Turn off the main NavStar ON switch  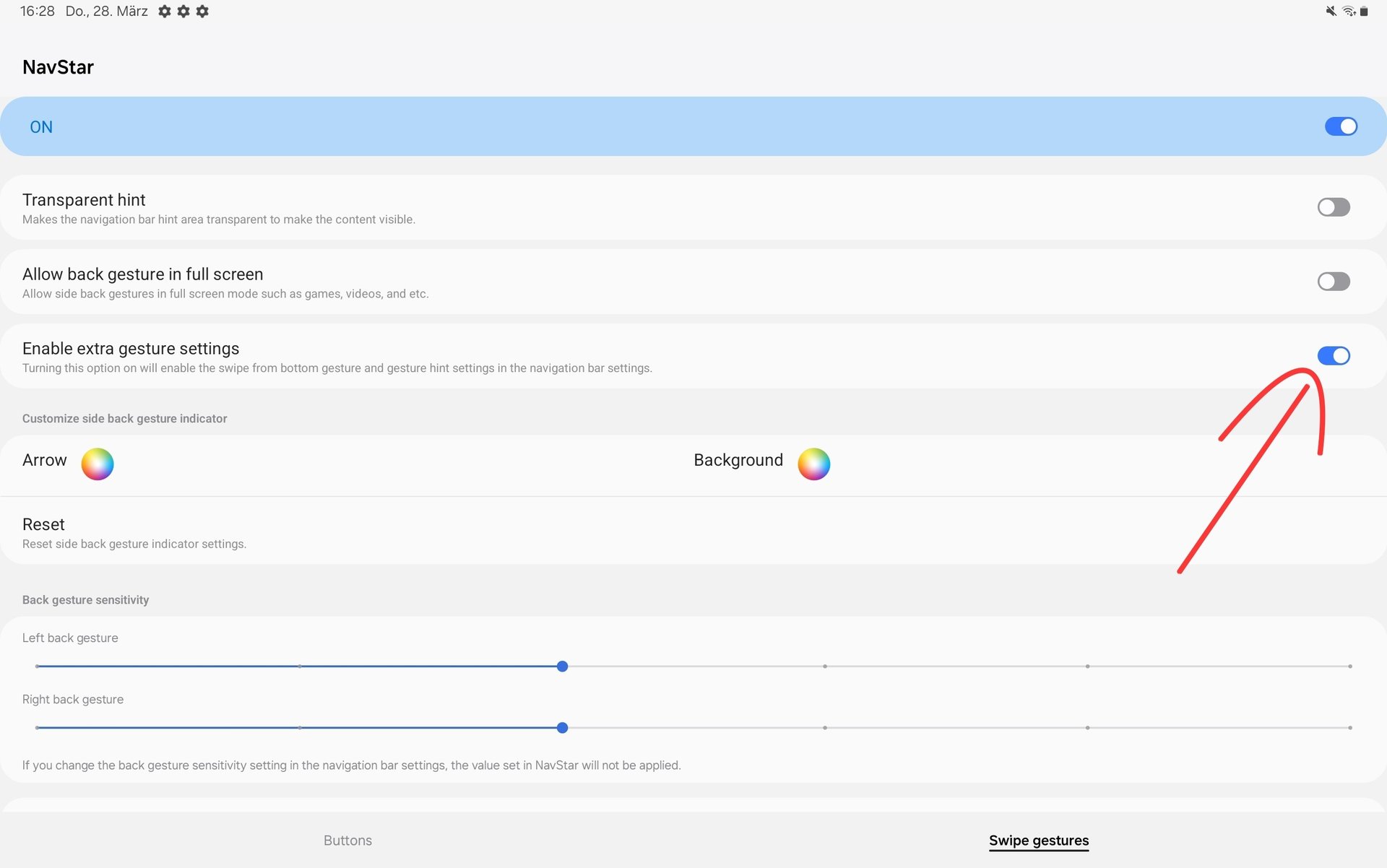(1340, 126)
